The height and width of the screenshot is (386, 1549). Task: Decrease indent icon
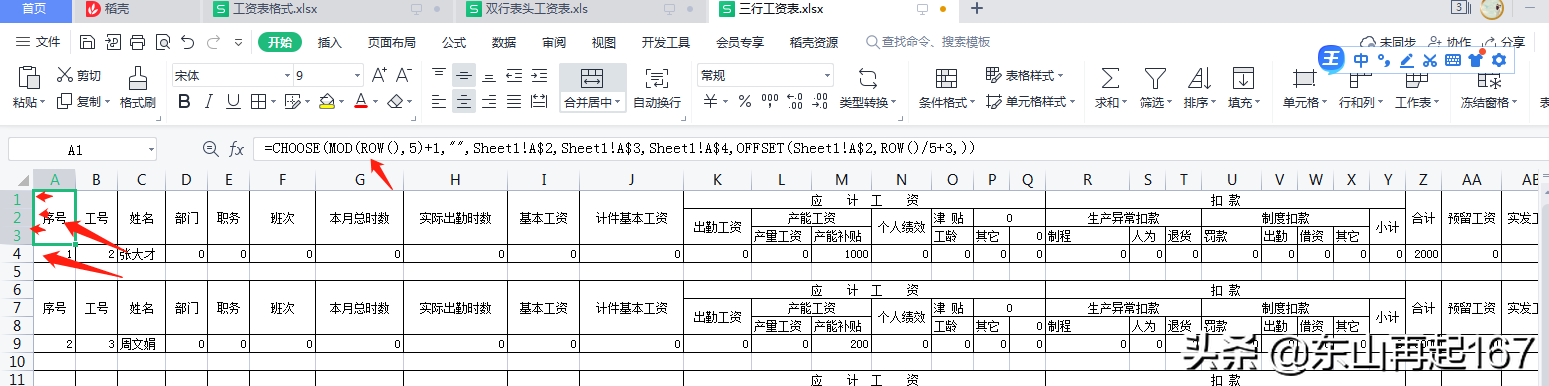coord(514,75)
